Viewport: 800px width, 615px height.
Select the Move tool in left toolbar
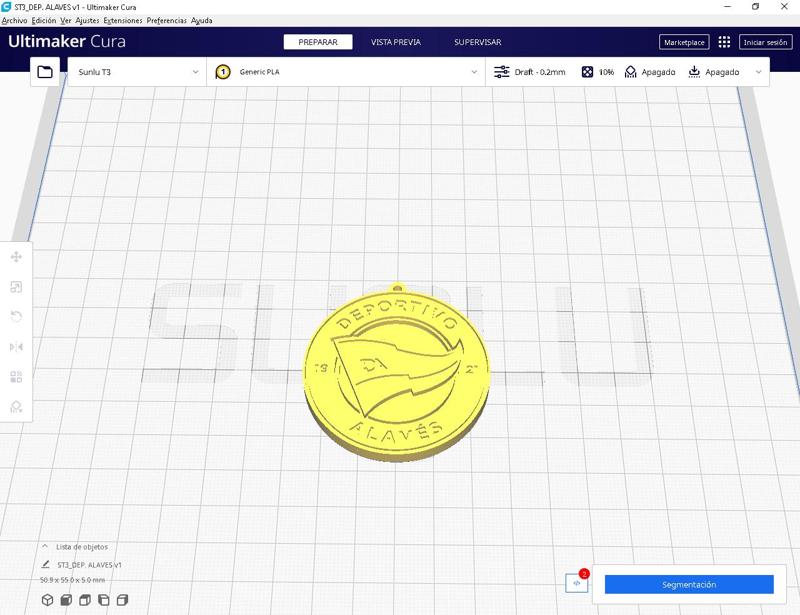[16, 257]
